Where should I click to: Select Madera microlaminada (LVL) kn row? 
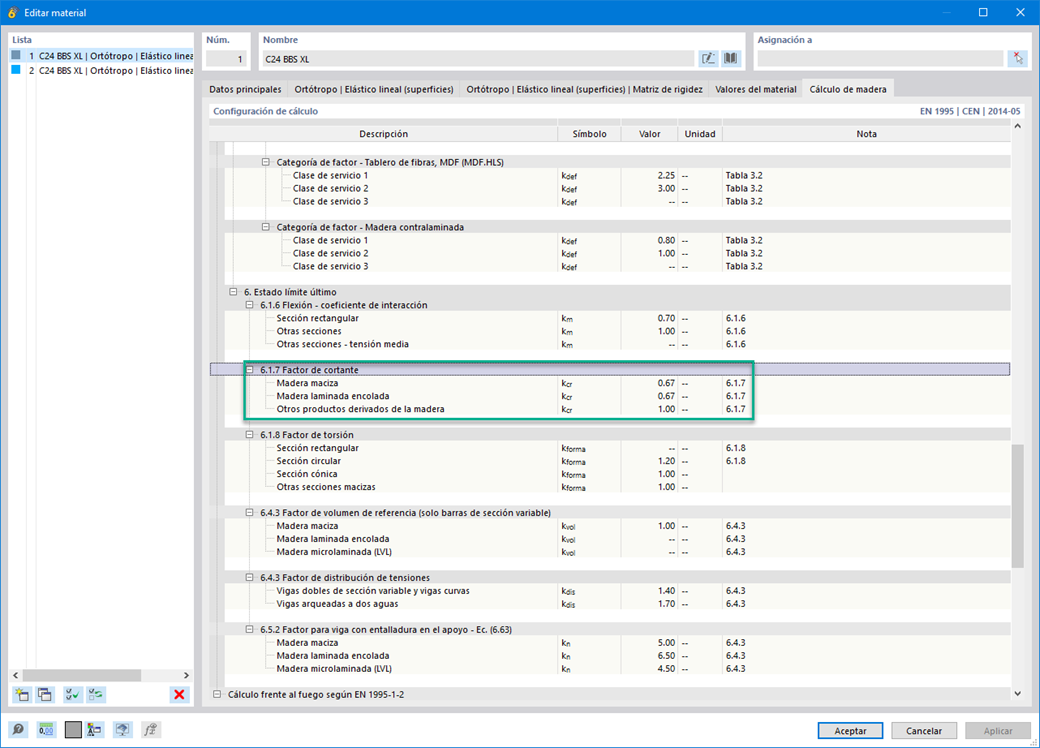click(x=617, y=668)
